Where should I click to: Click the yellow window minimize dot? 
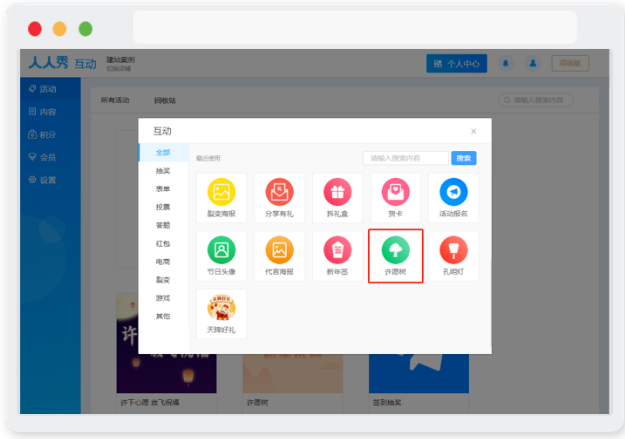tap(60, 29)
